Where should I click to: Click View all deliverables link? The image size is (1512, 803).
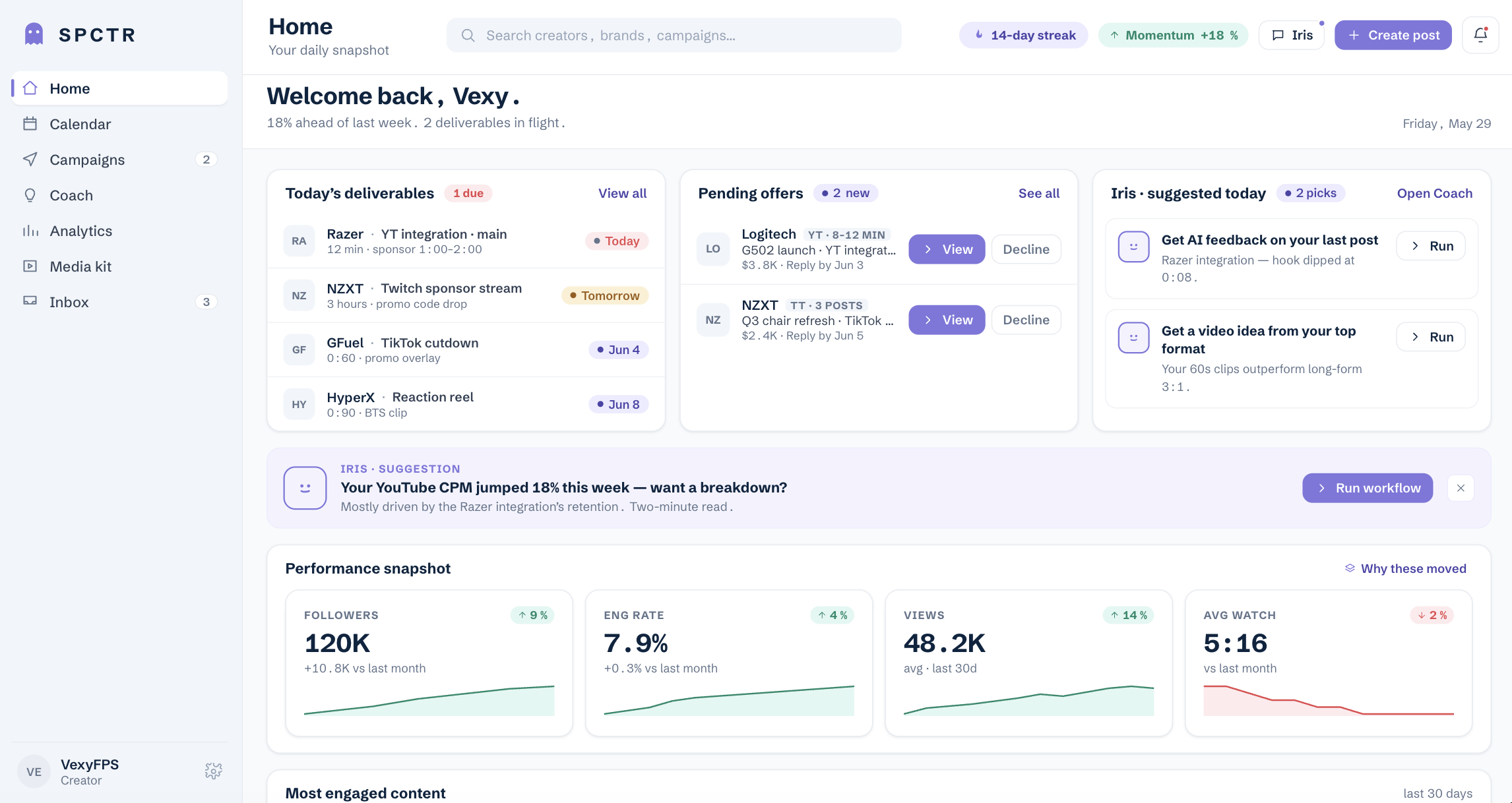click(622, 193)
